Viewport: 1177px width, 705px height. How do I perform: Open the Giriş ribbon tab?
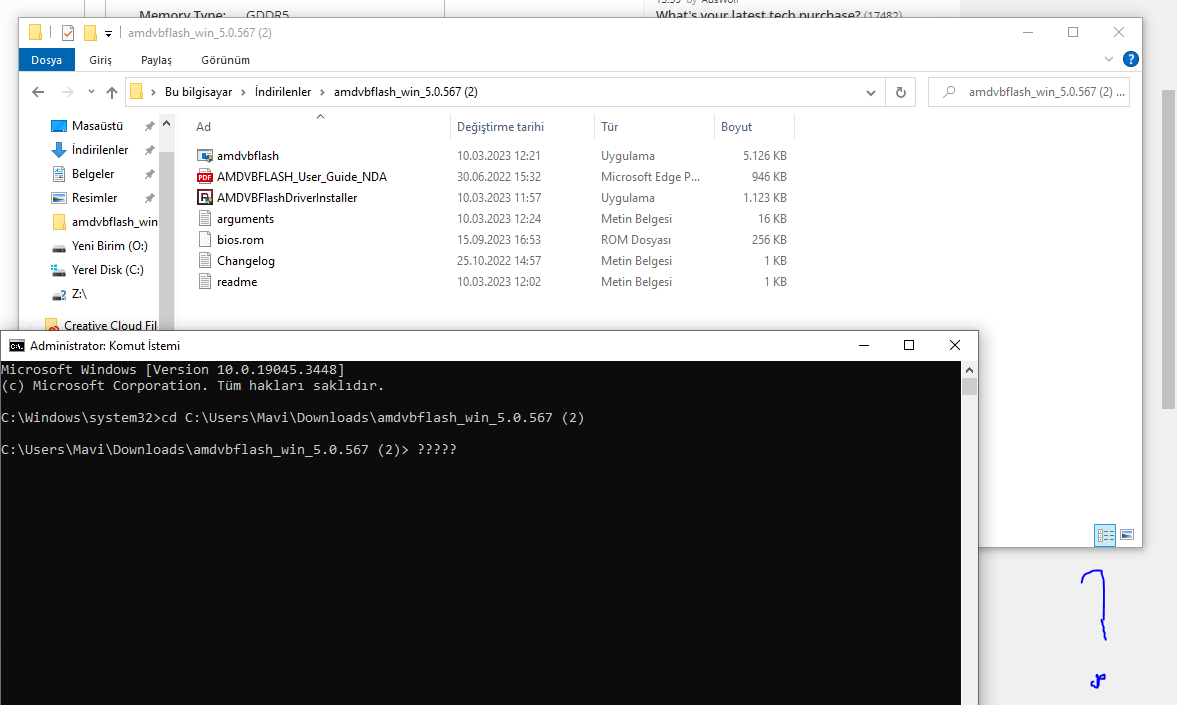[x=101, y=60]
